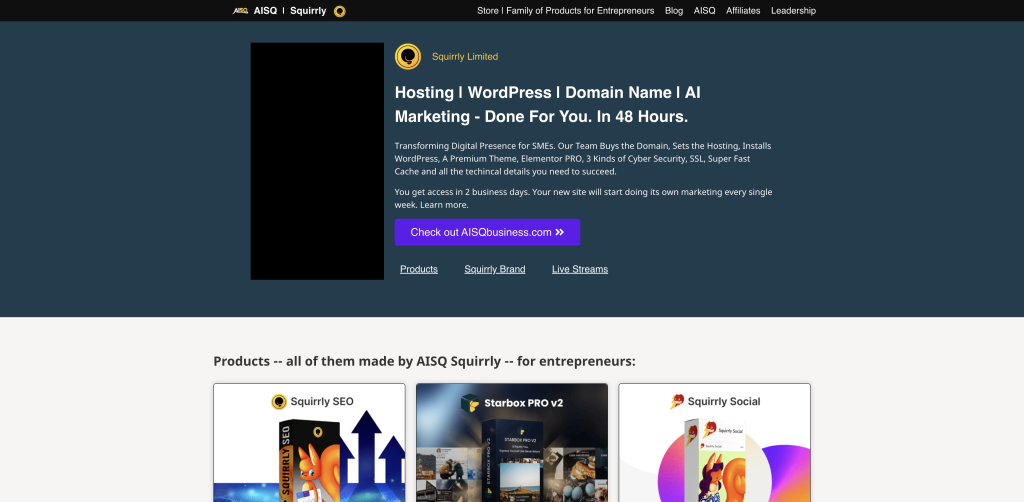Click the Products made by AISQ Squirrly heading

click(424, 361)
